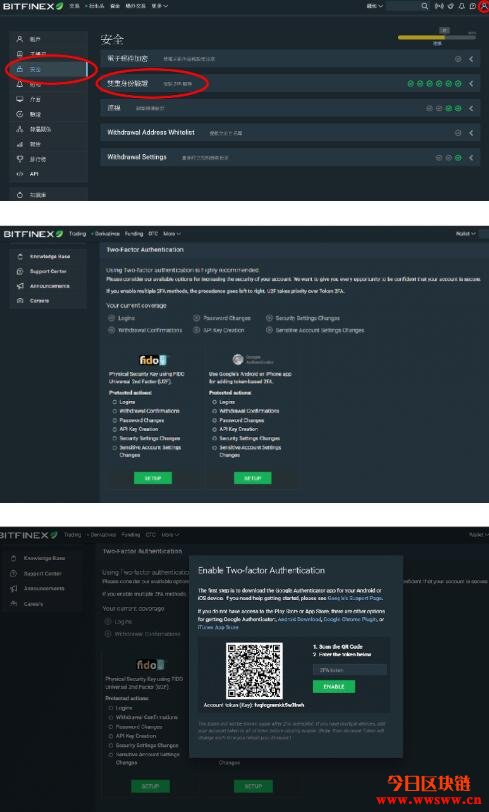Toggle Withdrawal Confirmations in the undimmed fido card
The width and height of the screenshot is (489, 812).
click(115, 411)
